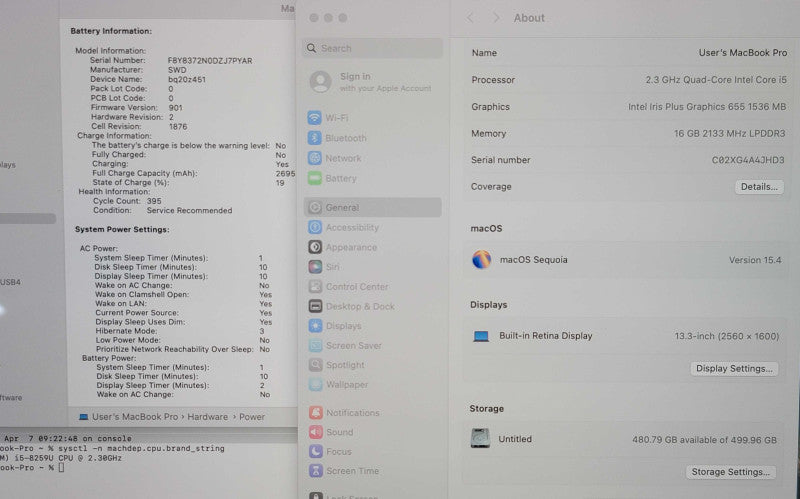
Task: Click the highlighted sidebar row in System Information
Action: 28,218
